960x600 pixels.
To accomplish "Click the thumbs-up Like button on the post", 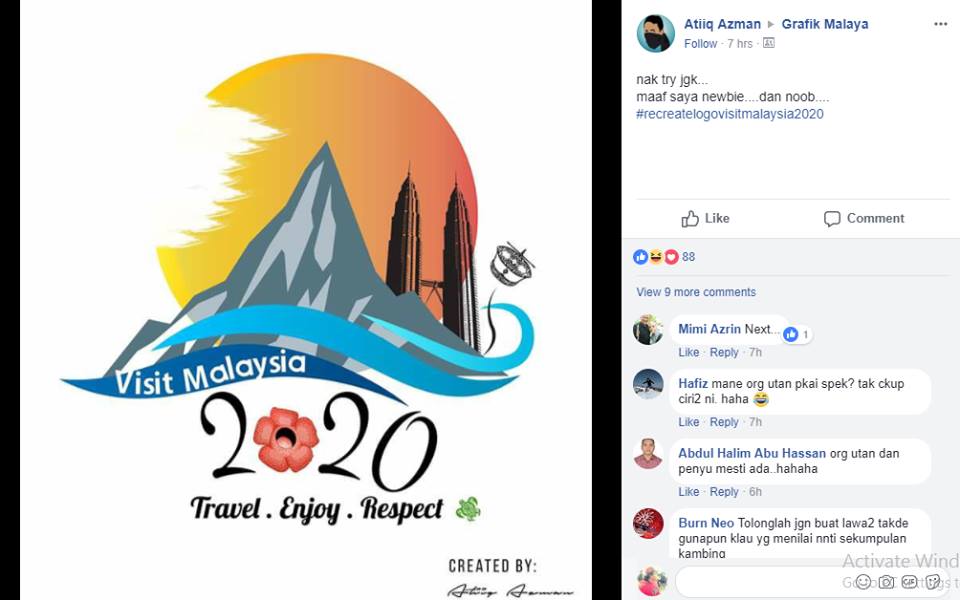I will point(705,219).
